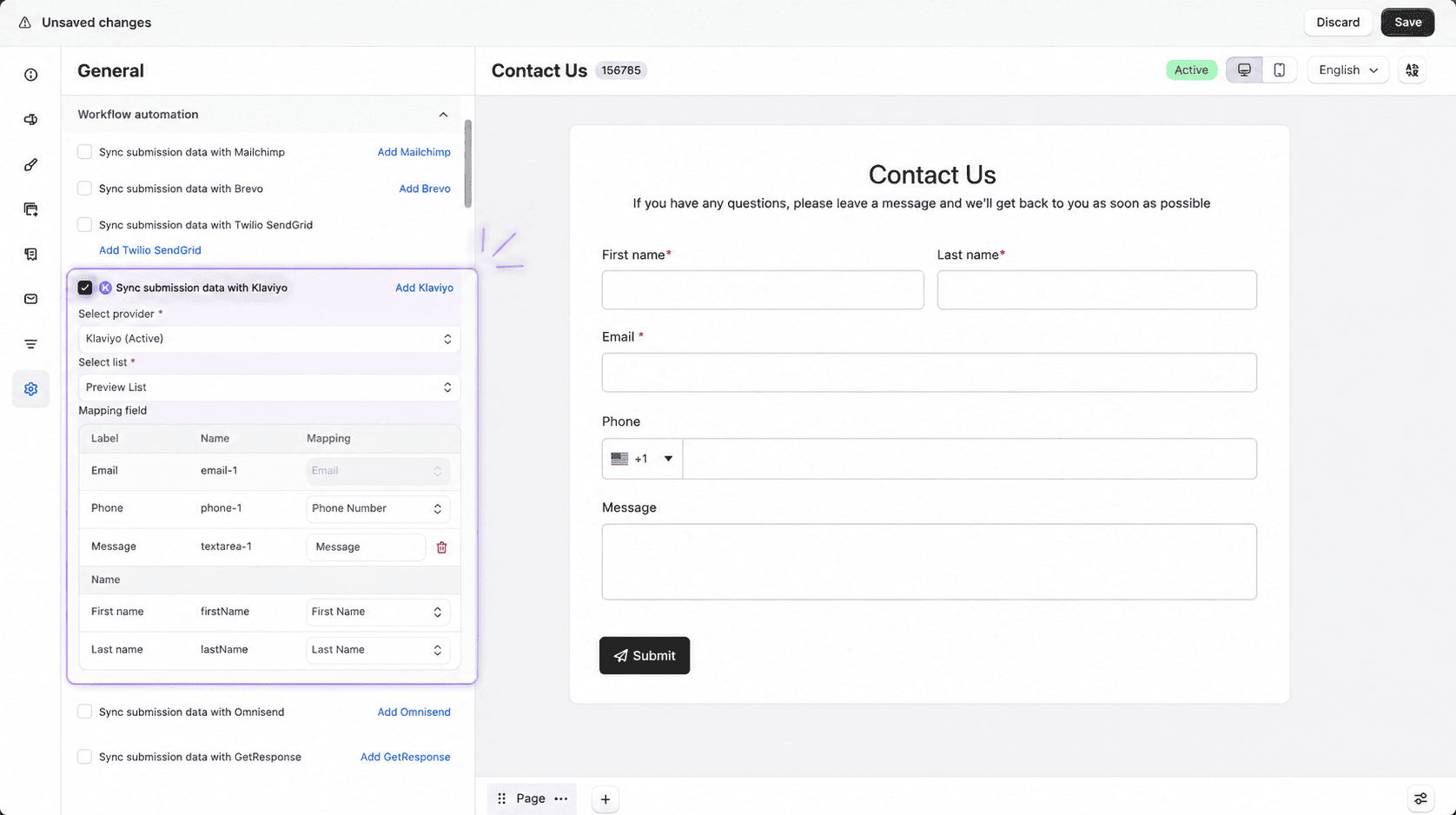Open the Klaviyo (Active) provider dropdown
The height and width of the screenshot is (815, 1456).
point(269,339)
